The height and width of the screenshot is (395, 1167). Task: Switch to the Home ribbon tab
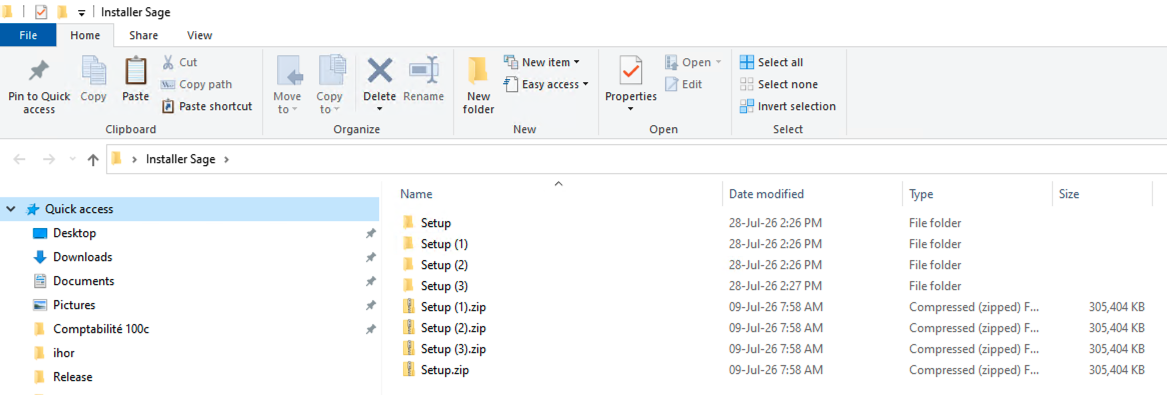(x=85, y=35)
